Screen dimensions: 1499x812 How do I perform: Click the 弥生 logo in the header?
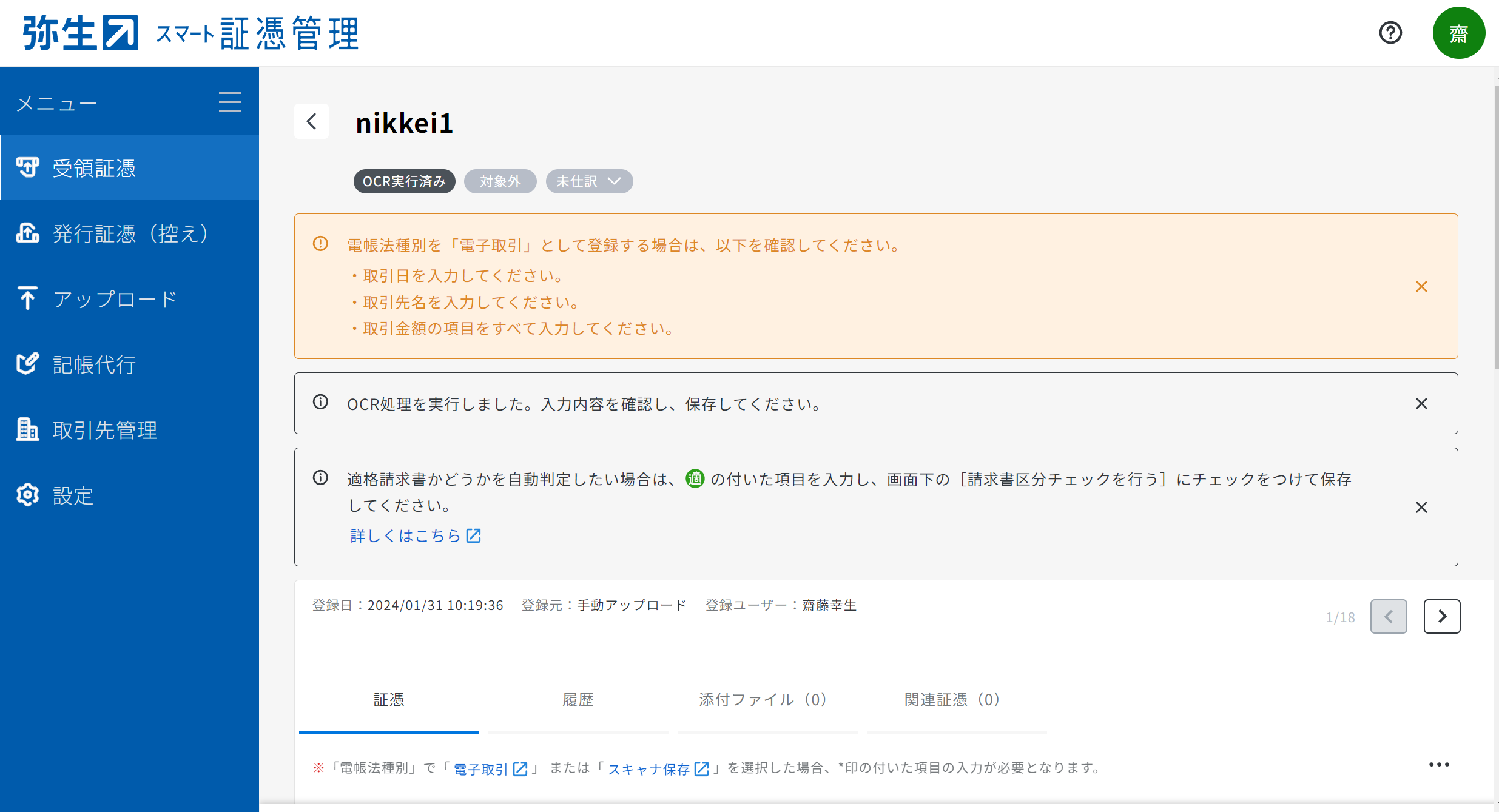pos(80,33)
